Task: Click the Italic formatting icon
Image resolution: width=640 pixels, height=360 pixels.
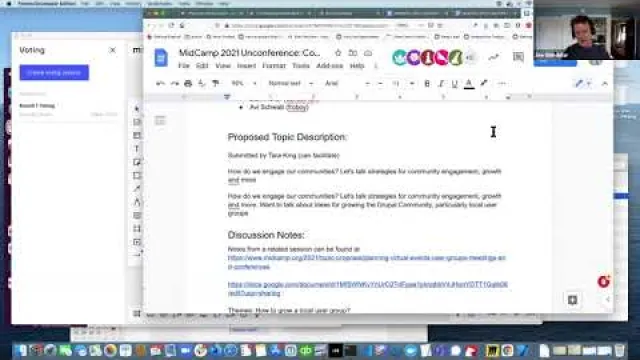Action: (x=441, y=83)
